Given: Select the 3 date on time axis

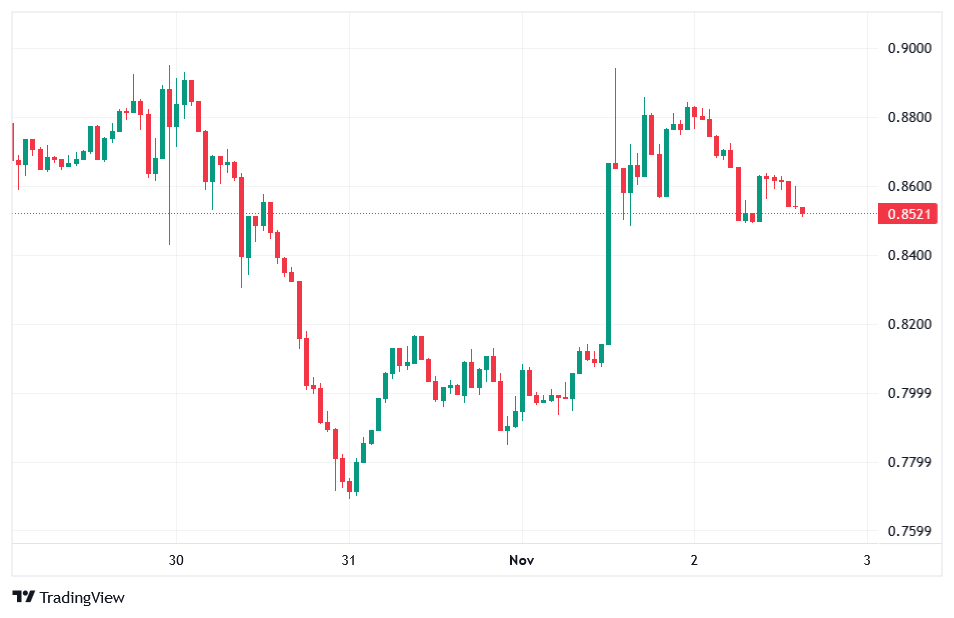Looking at the screenshot, I should pyautogui.click(x=866, y=560).
